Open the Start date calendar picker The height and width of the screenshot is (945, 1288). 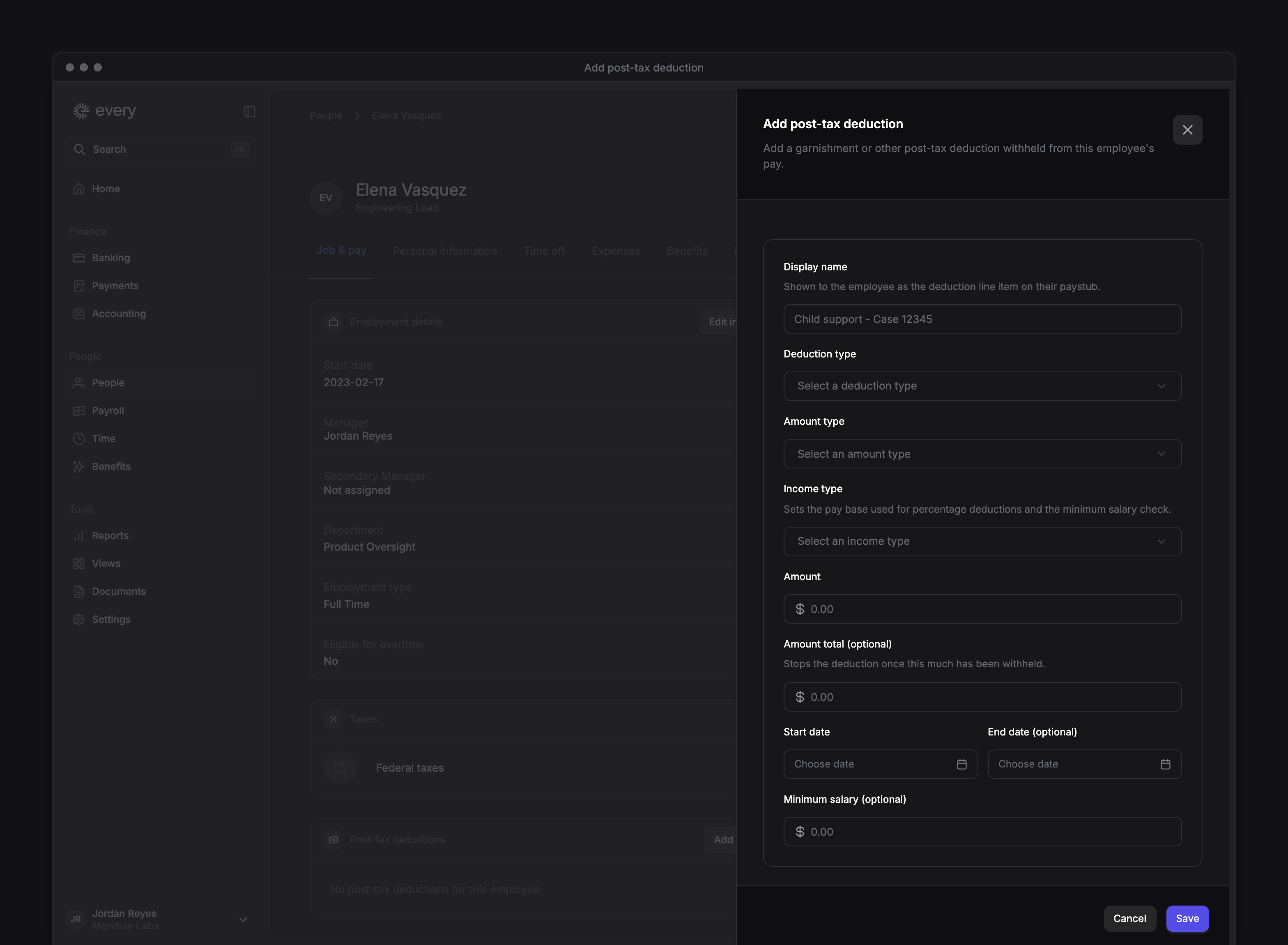tap(961, 764)
